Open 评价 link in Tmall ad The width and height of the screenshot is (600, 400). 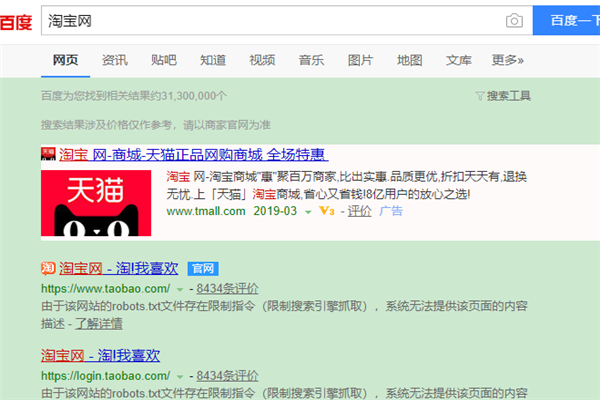click(359, 211)
